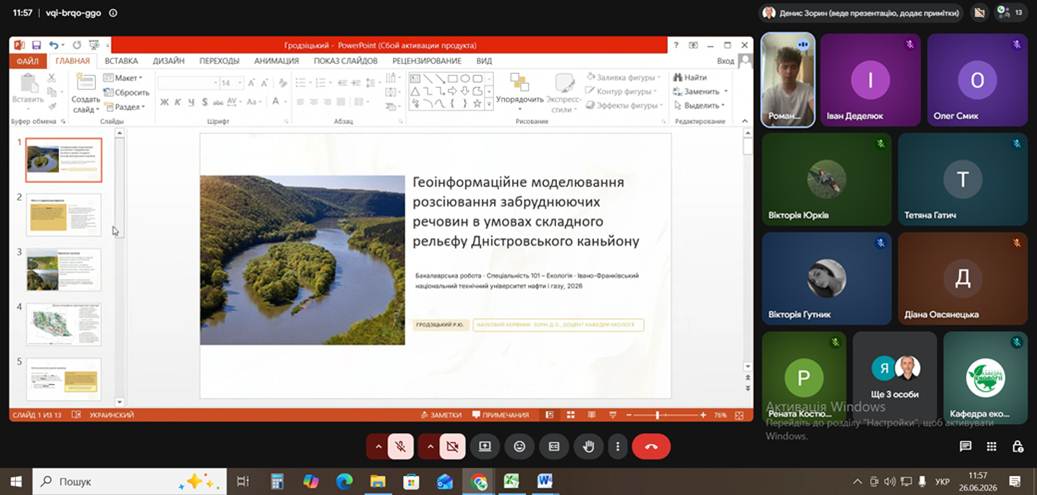Image resolution: width=1037 pixels, height=495 pixels.
Task: Select slide 2 thumbnail
Action: point(63,215)
